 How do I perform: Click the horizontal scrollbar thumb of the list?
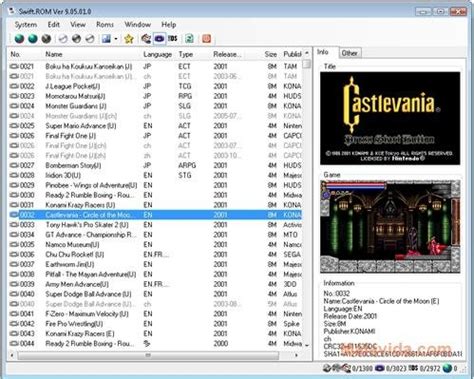[148, 355]
